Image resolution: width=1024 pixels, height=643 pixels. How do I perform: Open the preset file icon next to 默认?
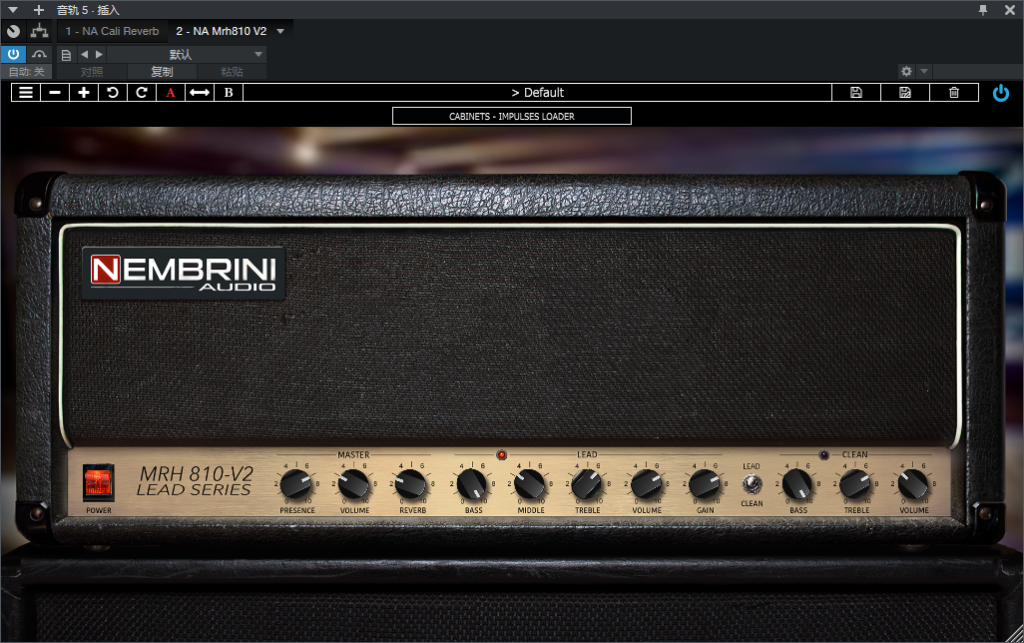66,55
